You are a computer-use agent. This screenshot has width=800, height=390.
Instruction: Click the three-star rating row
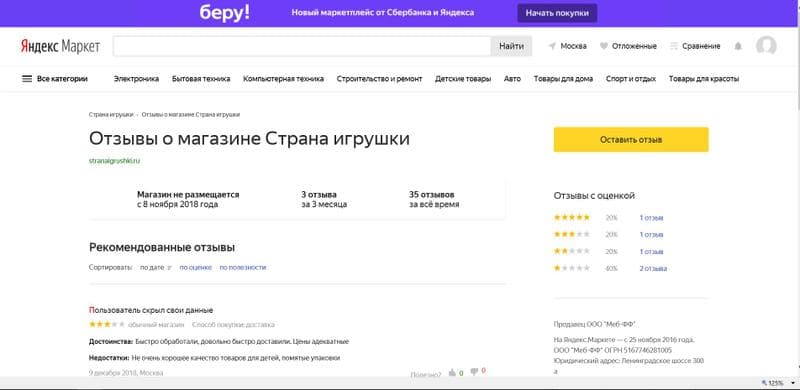pyautogui.click(x=571, y=234)
